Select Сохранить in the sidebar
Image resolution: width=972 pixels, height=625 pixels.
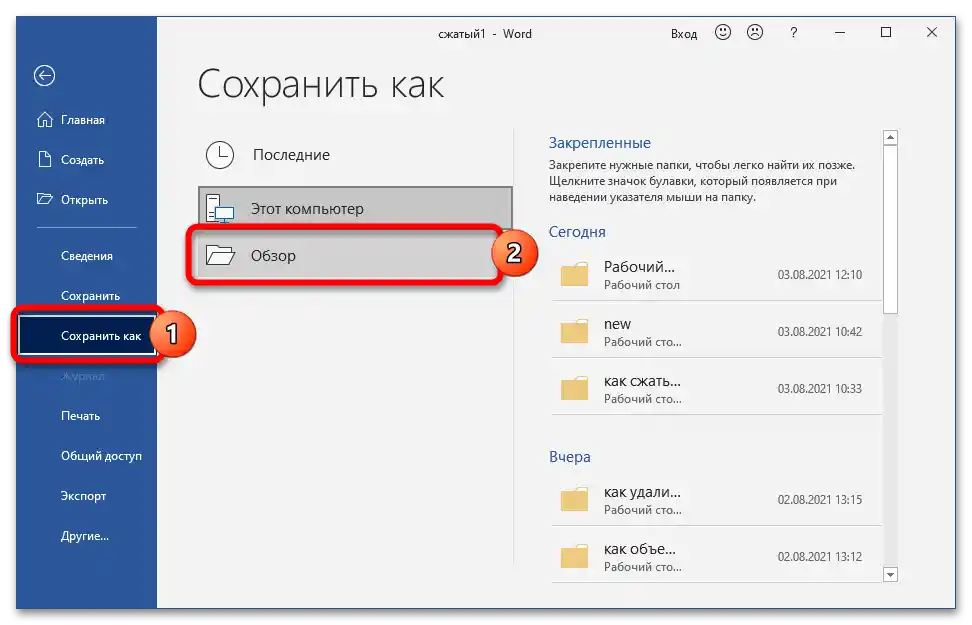(x=91, y=296)
